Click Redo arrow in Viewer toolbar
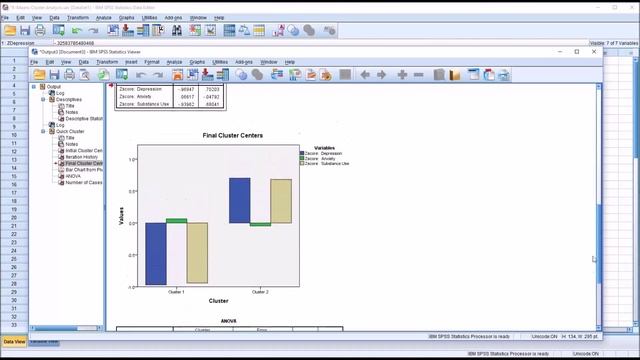This screenshot has width=640, height=360. 158,75
